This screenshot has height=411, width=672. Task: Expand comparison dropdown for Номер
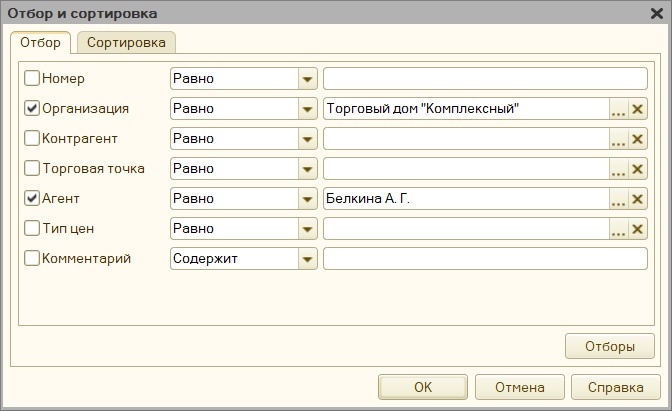click(307, 79)
